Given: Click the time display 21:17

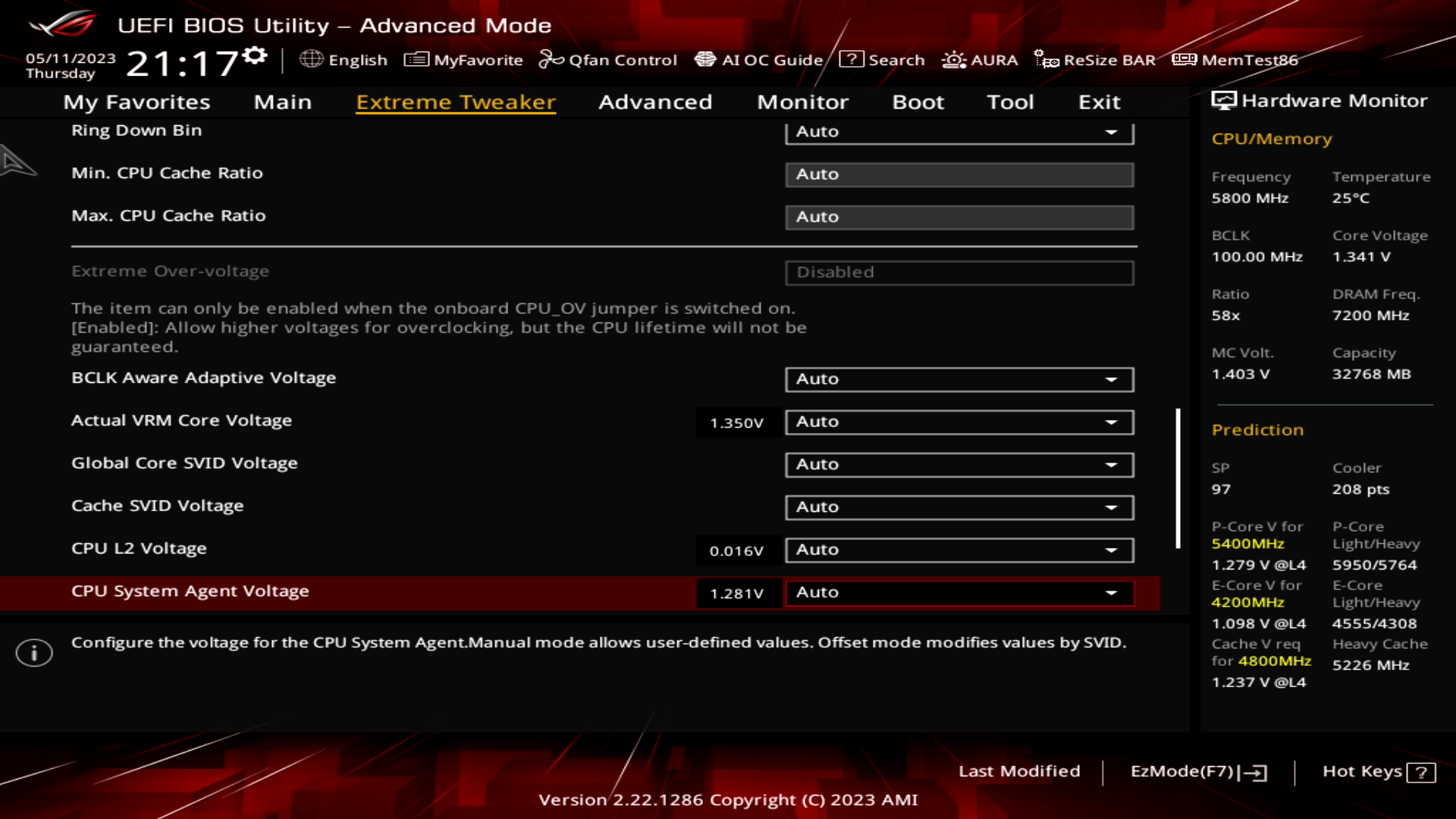Looking at the screenshot, I should point(183,64).
